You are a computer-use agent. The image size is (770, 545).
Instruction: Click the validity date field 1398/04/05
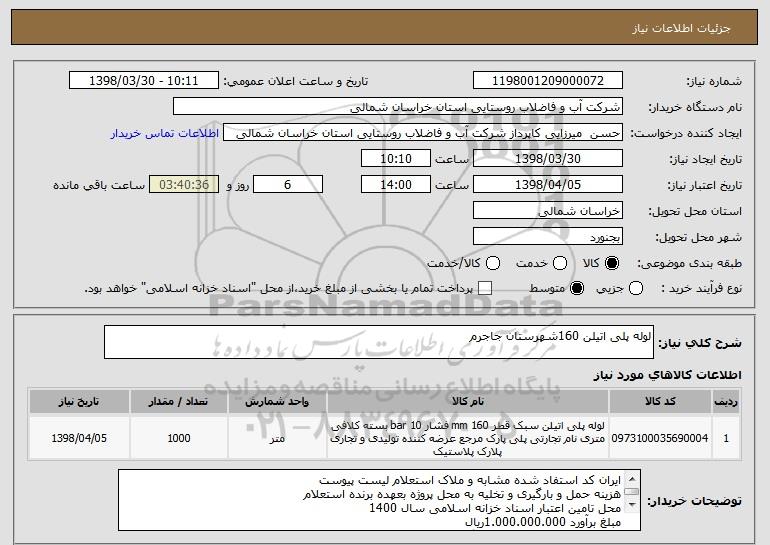pos(548,185)
